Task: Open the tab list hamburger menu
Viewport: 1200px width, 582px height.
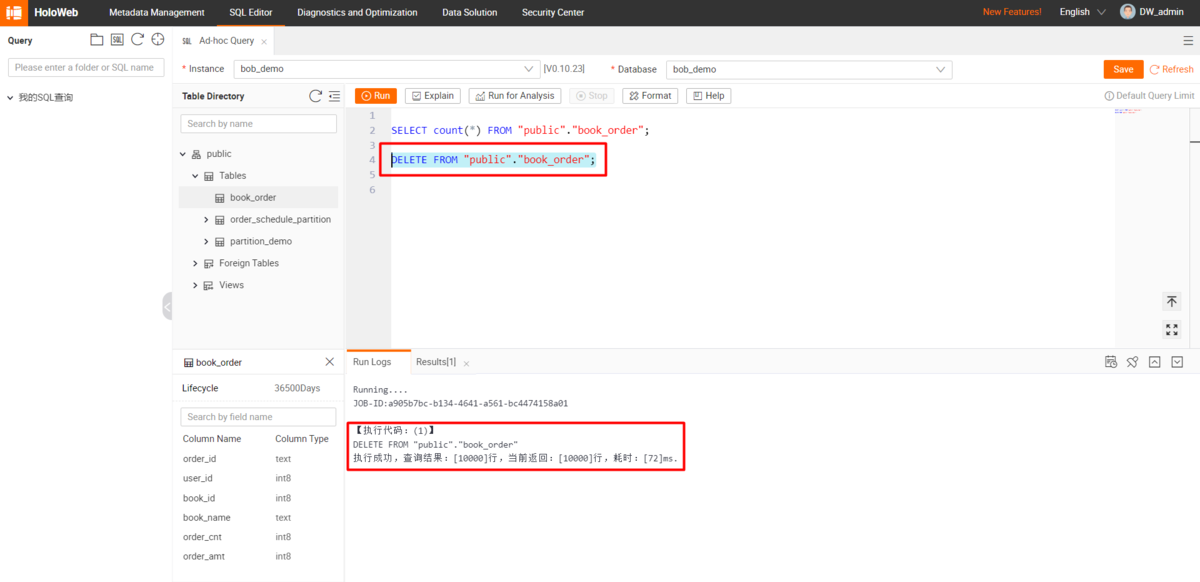Action: [1188, 41]
